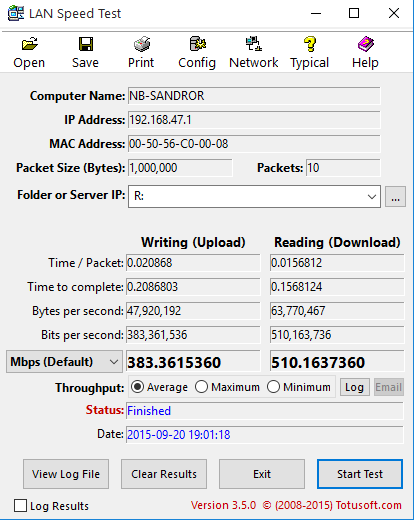Image resolution: width=414 pixels, height=520 pixels.
Task: Click the Clear Results button
Action: (x=164, y=474)
